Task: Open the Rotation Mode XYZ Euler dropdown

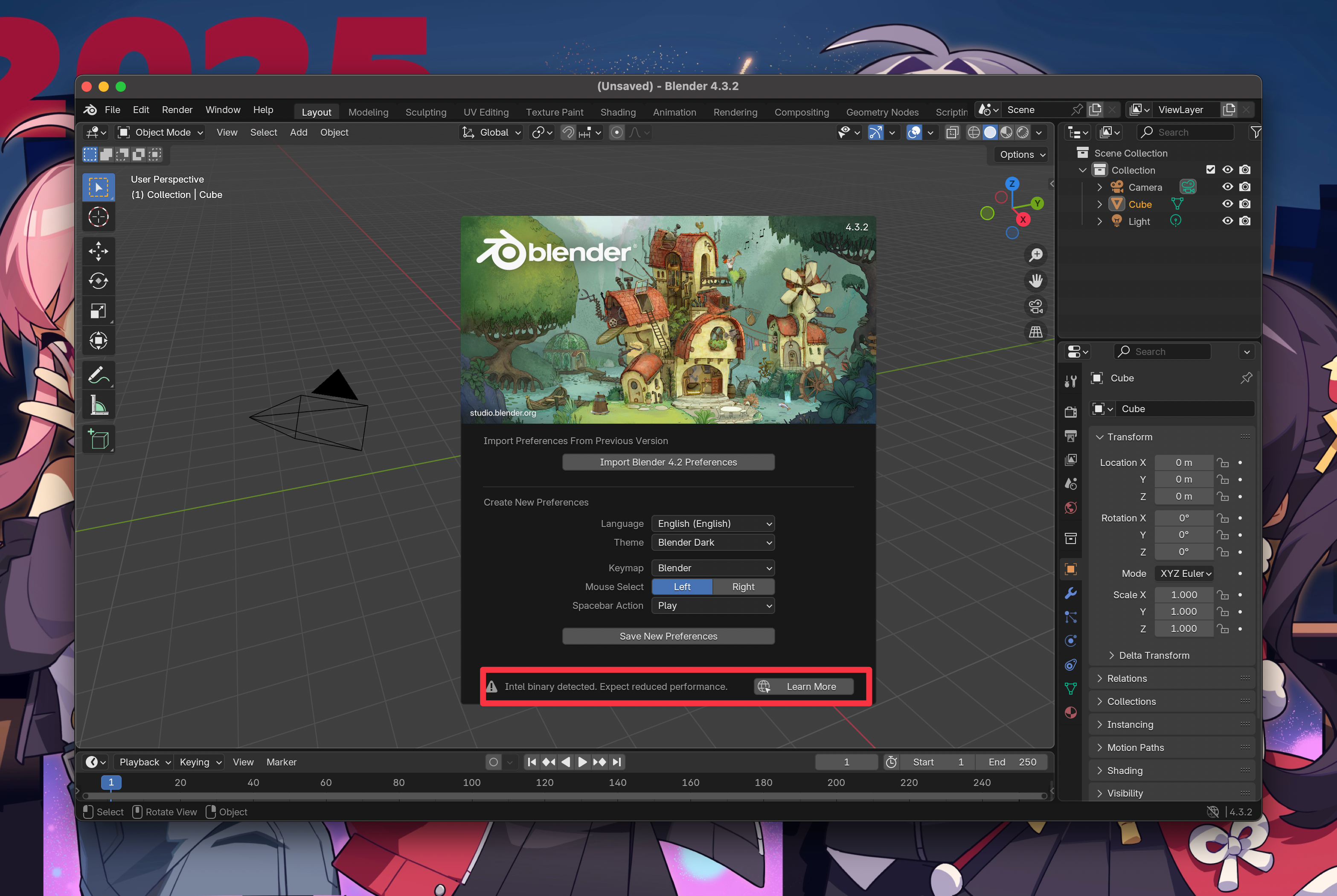Action: [x=1185, y=573]
